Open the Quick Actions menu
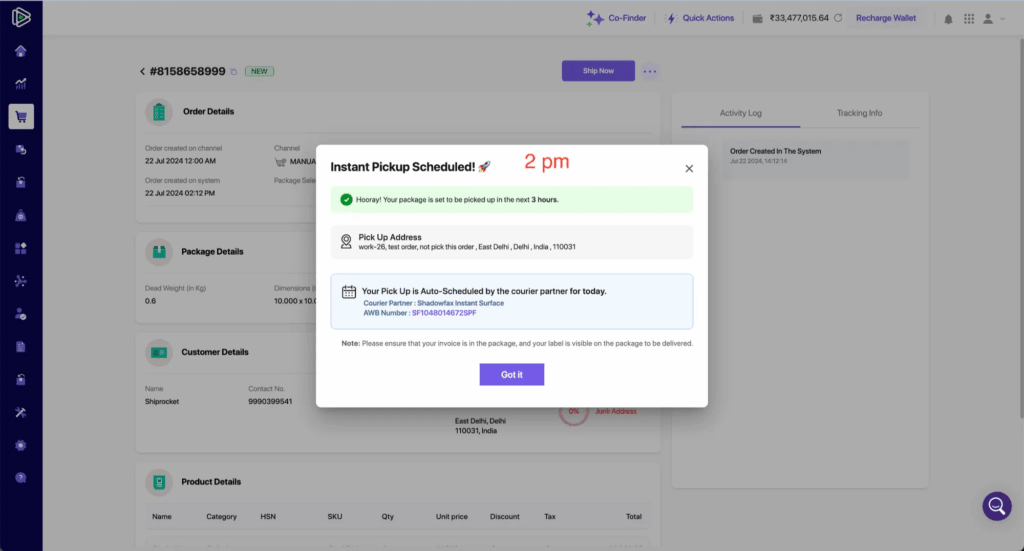1024x551 pixels. (700, 18)
